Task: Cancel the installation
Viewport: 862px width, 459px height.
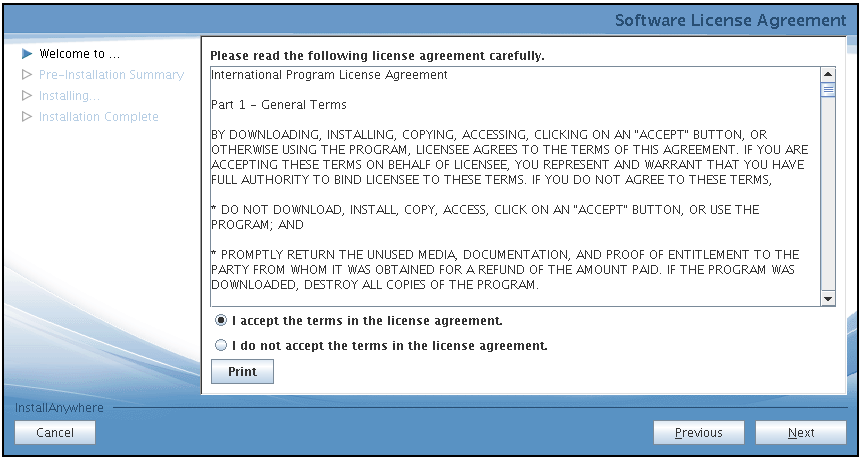Action: pyautogui.click(x=55, y=433)
